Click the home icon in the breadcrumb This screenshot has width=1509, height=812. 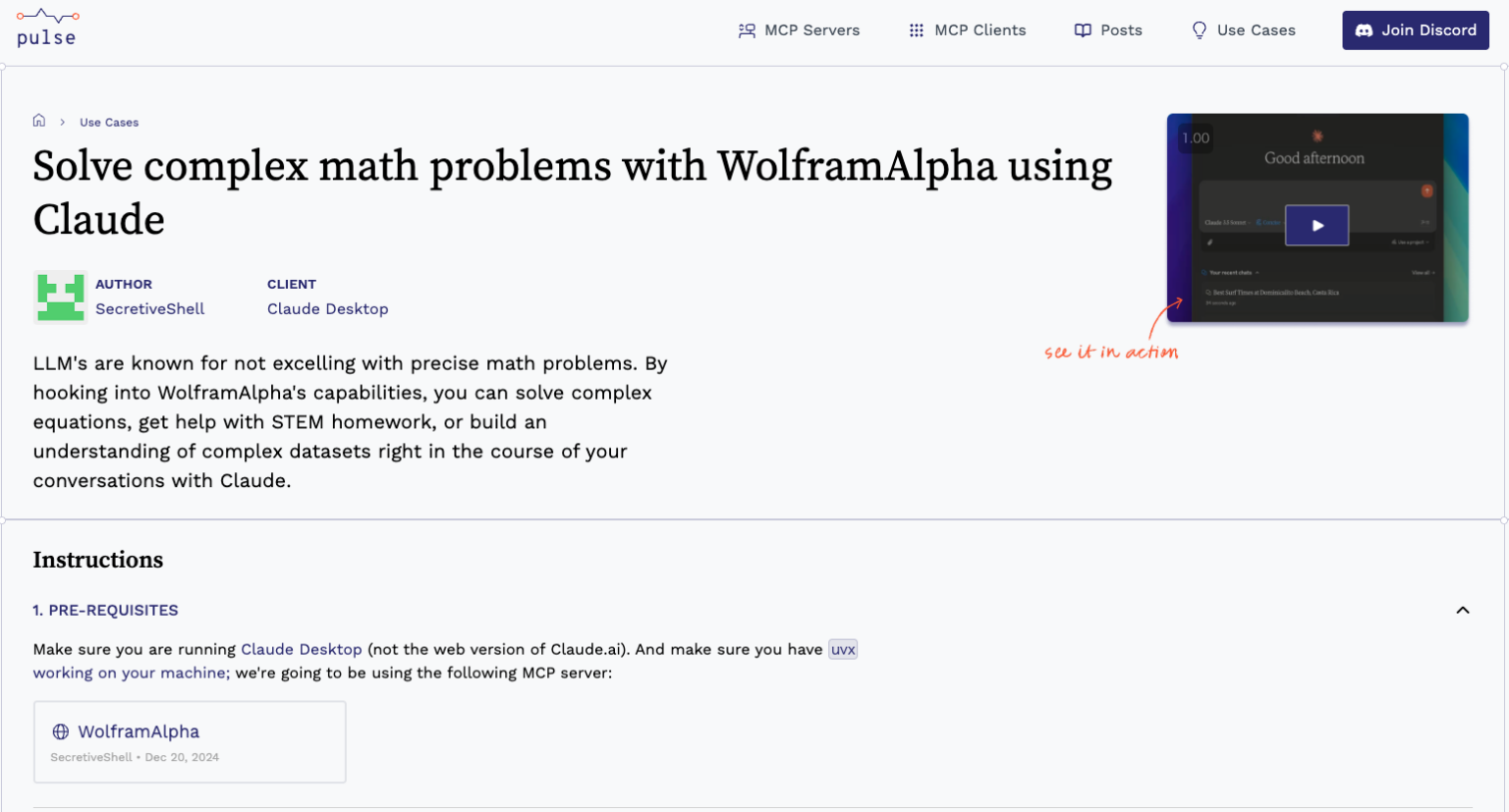(x=38, y=120)
